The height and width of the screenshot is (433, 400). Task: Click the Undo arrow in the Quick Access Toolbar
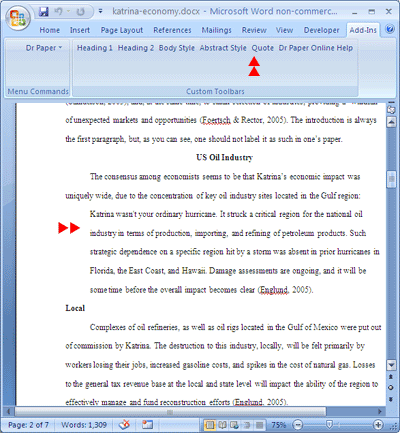click(x=59, y=12)
